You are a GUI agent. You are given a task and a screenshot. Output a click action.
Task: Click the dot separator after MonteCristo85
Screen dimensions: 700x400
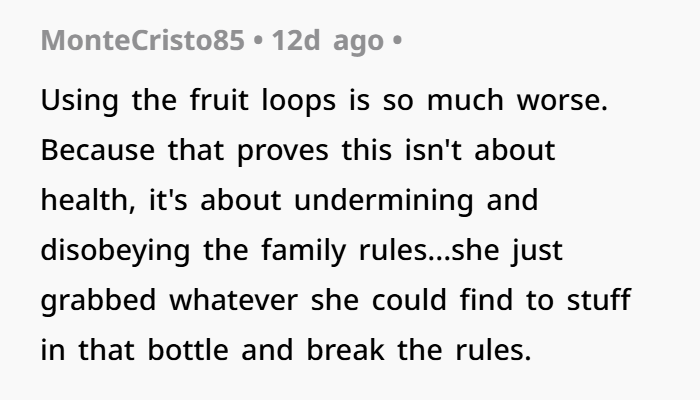[258, 41]
